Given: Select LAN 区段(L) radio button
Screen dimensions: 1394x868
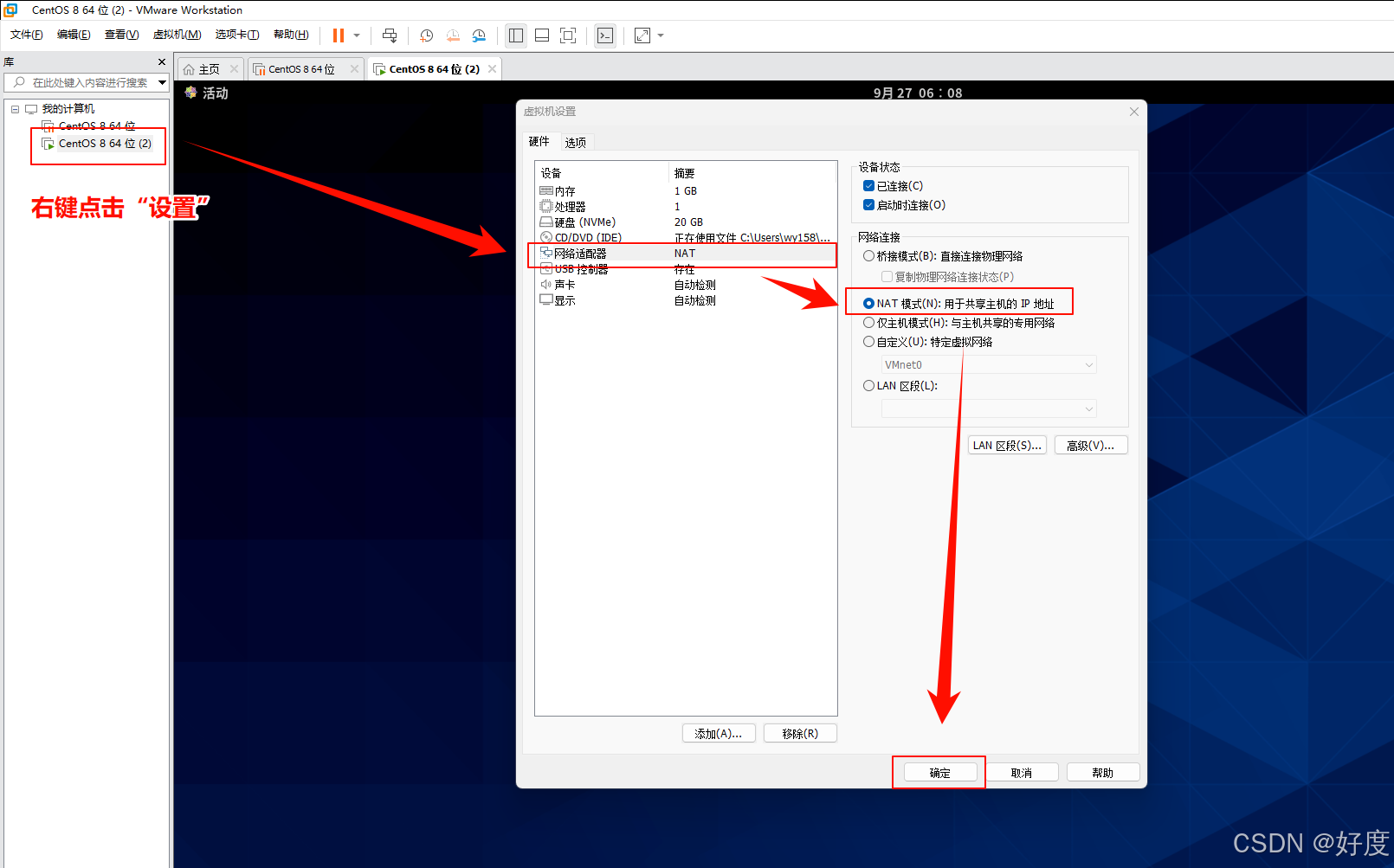Looking at the screenshot, I should click(x=868, y=386).
